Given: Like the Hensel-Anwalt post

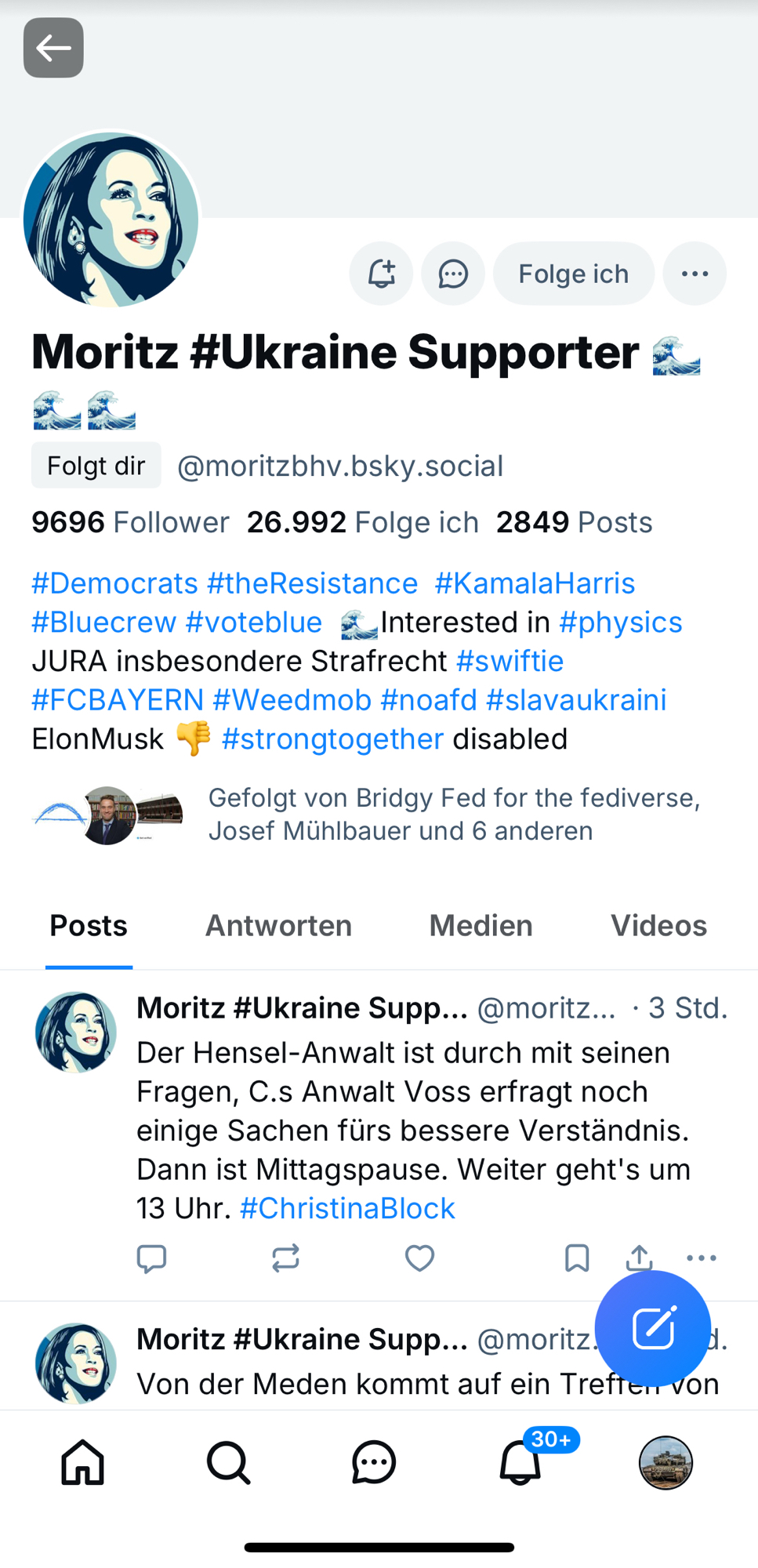Looking at the screenshot, I should pyautogui.click(x=419, y=1258).
